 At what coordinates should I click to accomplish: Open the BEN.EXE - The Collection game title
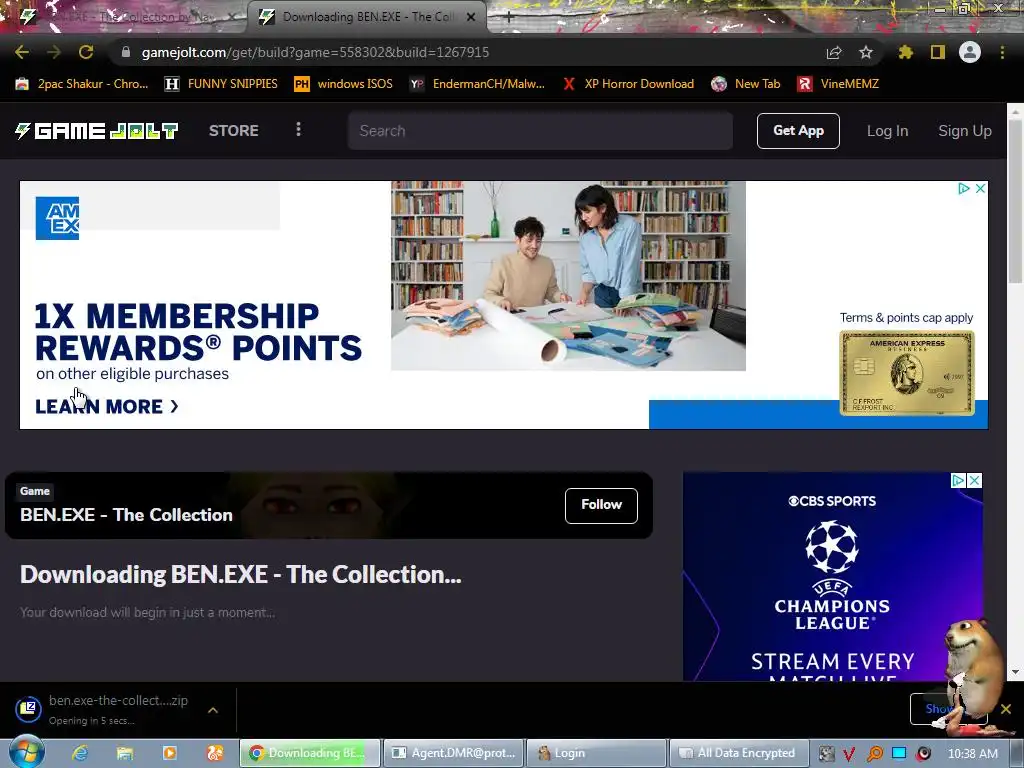tap(126, 515)
